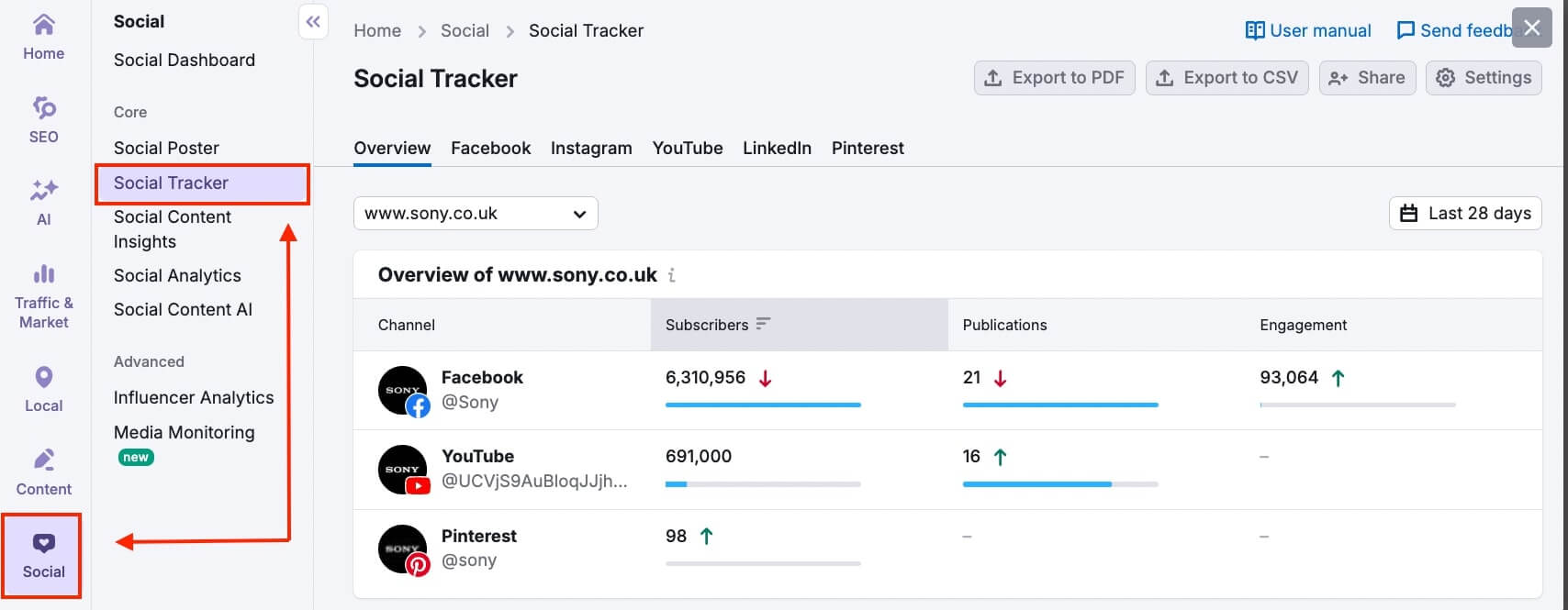Click the Sony YouTube channel avatar
Image resolution: width=1568 pixels, height=610 pixels.
404,470
